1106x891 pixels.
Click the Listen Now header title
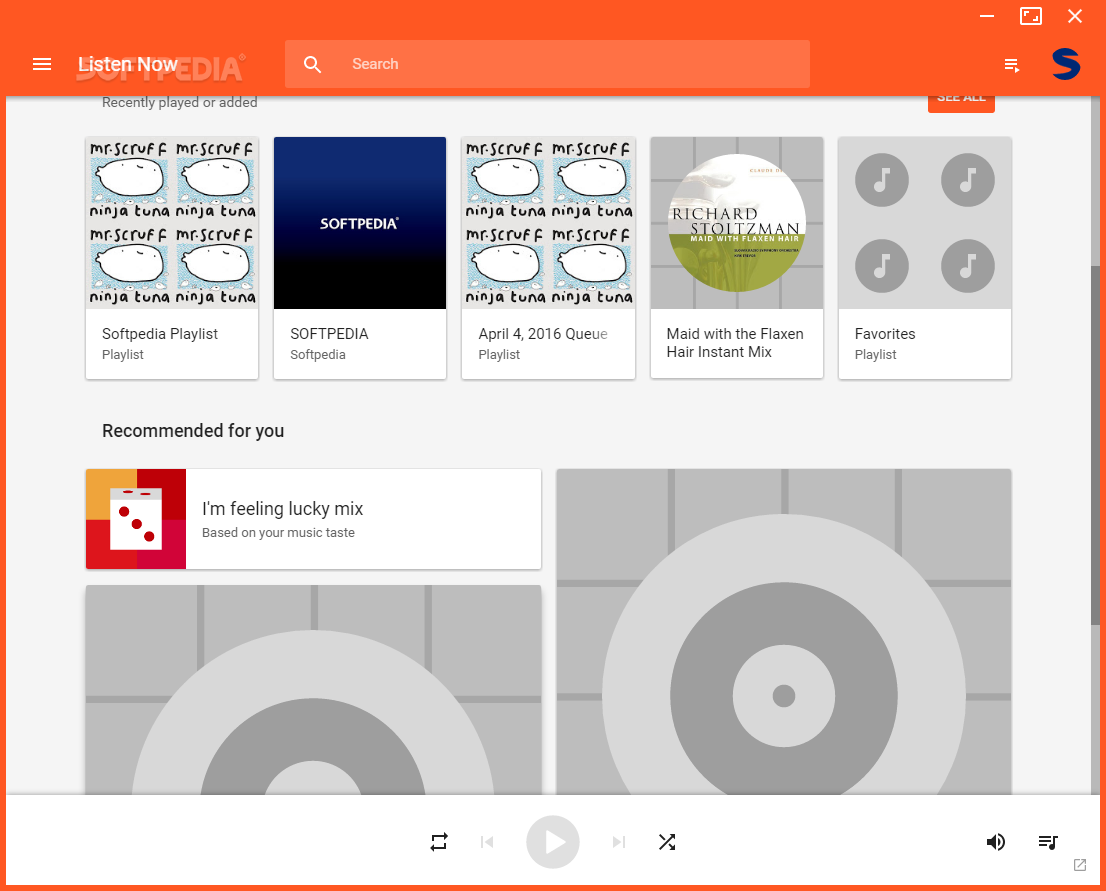tap(128, 64)
